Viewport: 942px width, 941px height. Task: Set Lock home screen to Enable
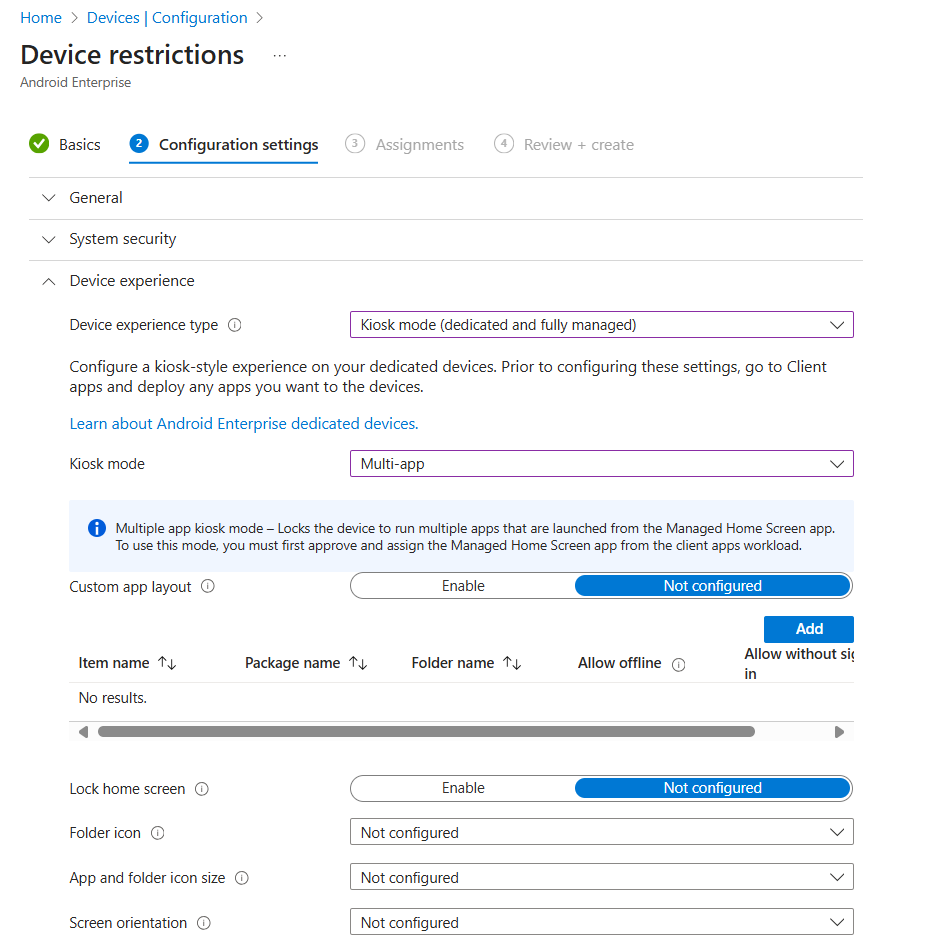(463, 788)
